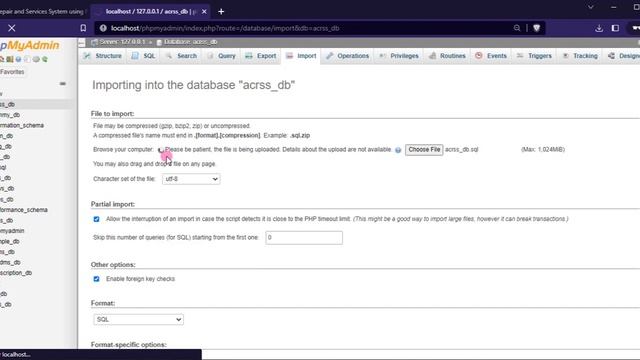Open a new browser tab with plus
Image resolution: width=640 pixels, height=360 pixels.
point(221,12)
